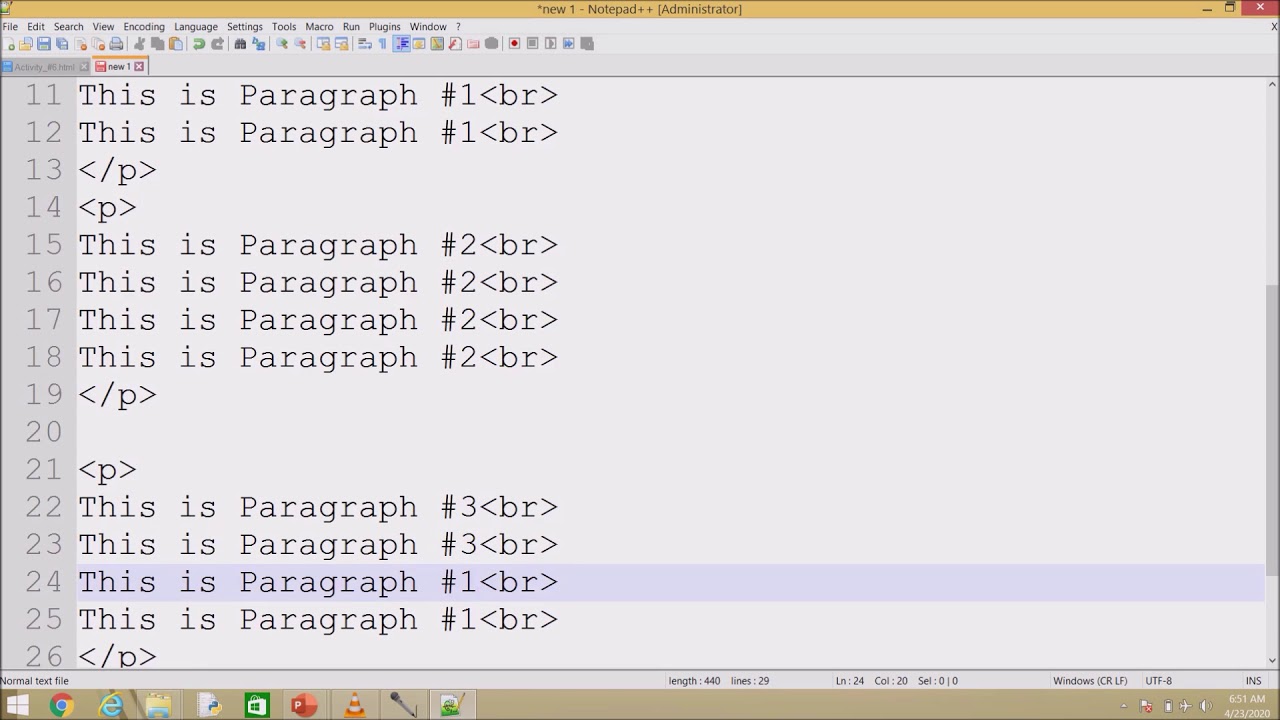Click the Open file toolbar icon
Image resolution: width=1280 pixels, height=720 pixels.
click(26, 44)
